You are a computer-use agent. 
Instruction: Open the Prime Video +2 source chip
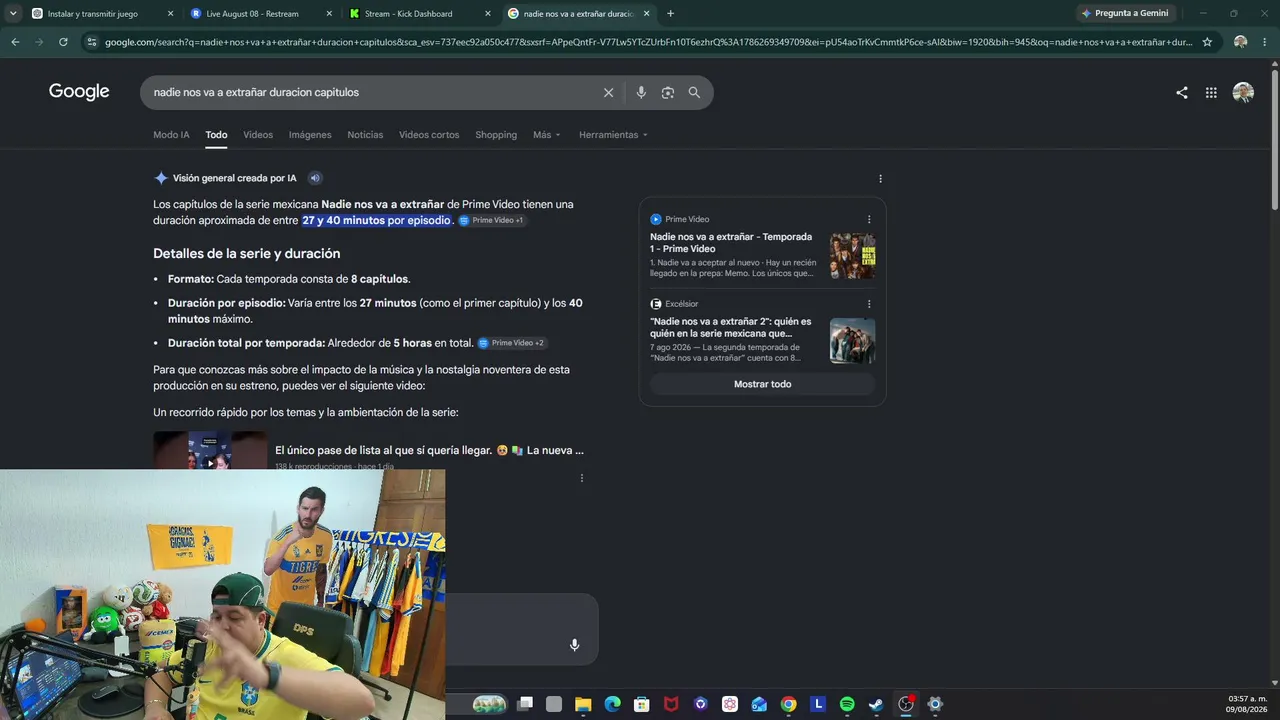[511, 343]
